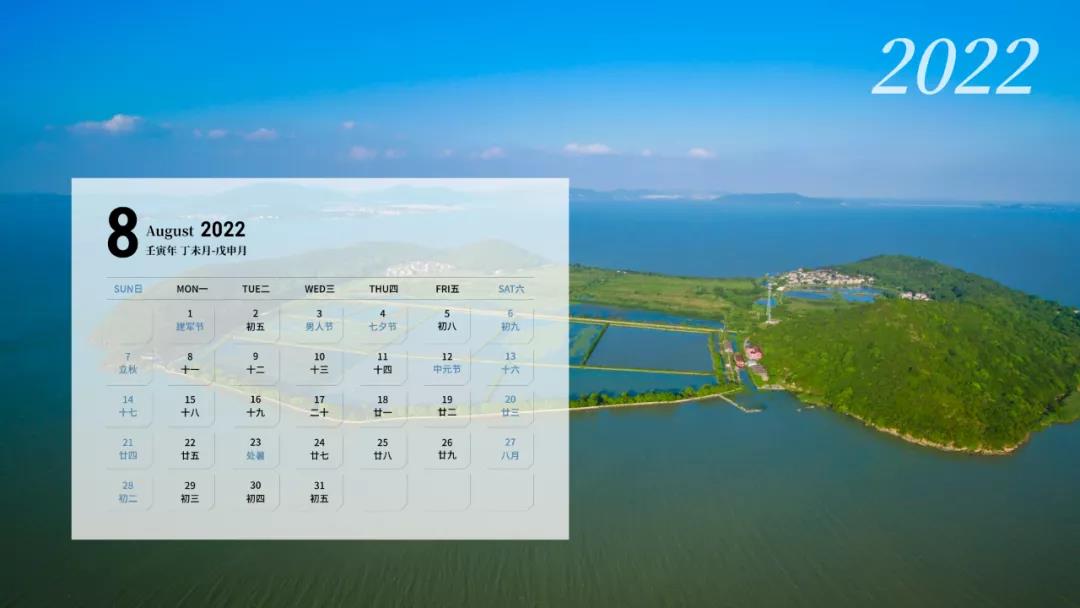Select the SAT六 column header
Image resolution: width=1080 pixels, height=608 pixels.
pos(511,289)
